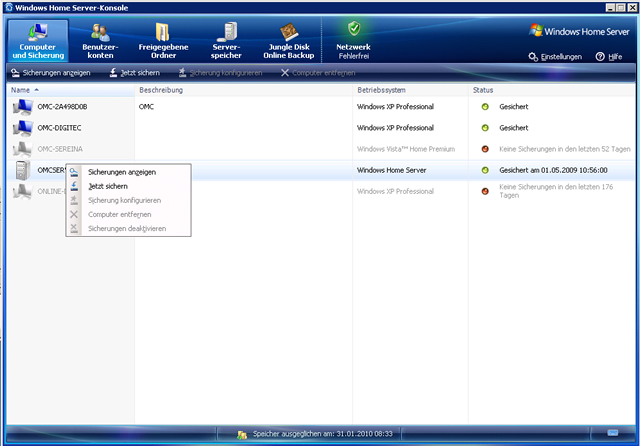Minimize the Windows Home Server console

pos(610,7)
